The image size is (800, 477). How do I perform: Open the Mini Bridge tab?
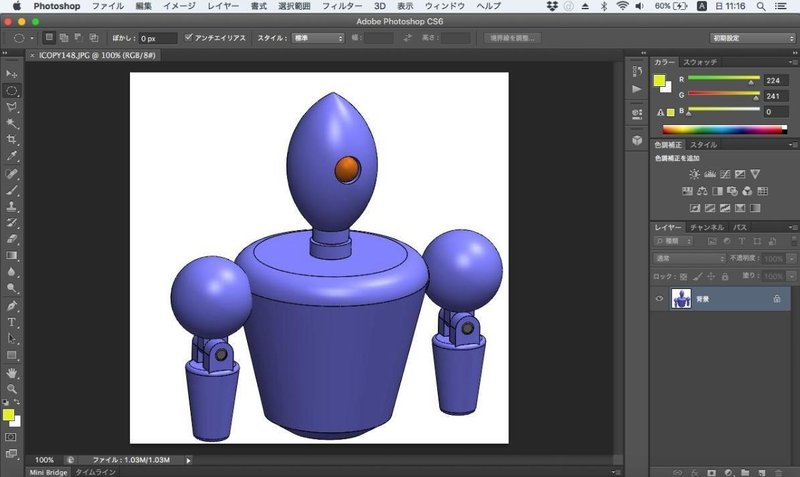(x=48, y=472)
